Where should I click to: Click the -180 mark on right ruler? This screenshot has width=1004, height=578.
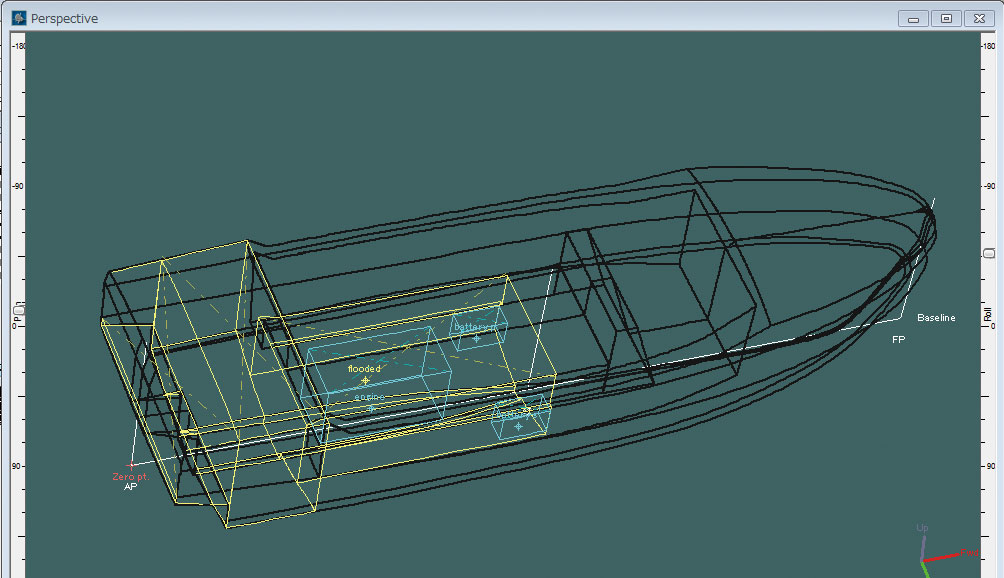989,46
